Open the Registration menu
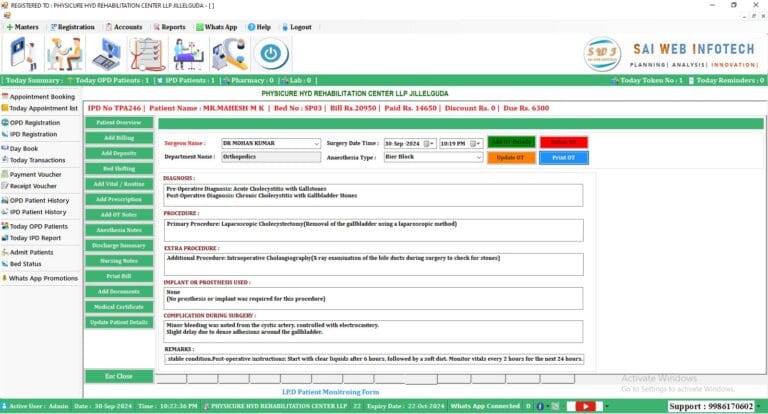Viewport: 768px width, 414px height. (x=72, y=27)
